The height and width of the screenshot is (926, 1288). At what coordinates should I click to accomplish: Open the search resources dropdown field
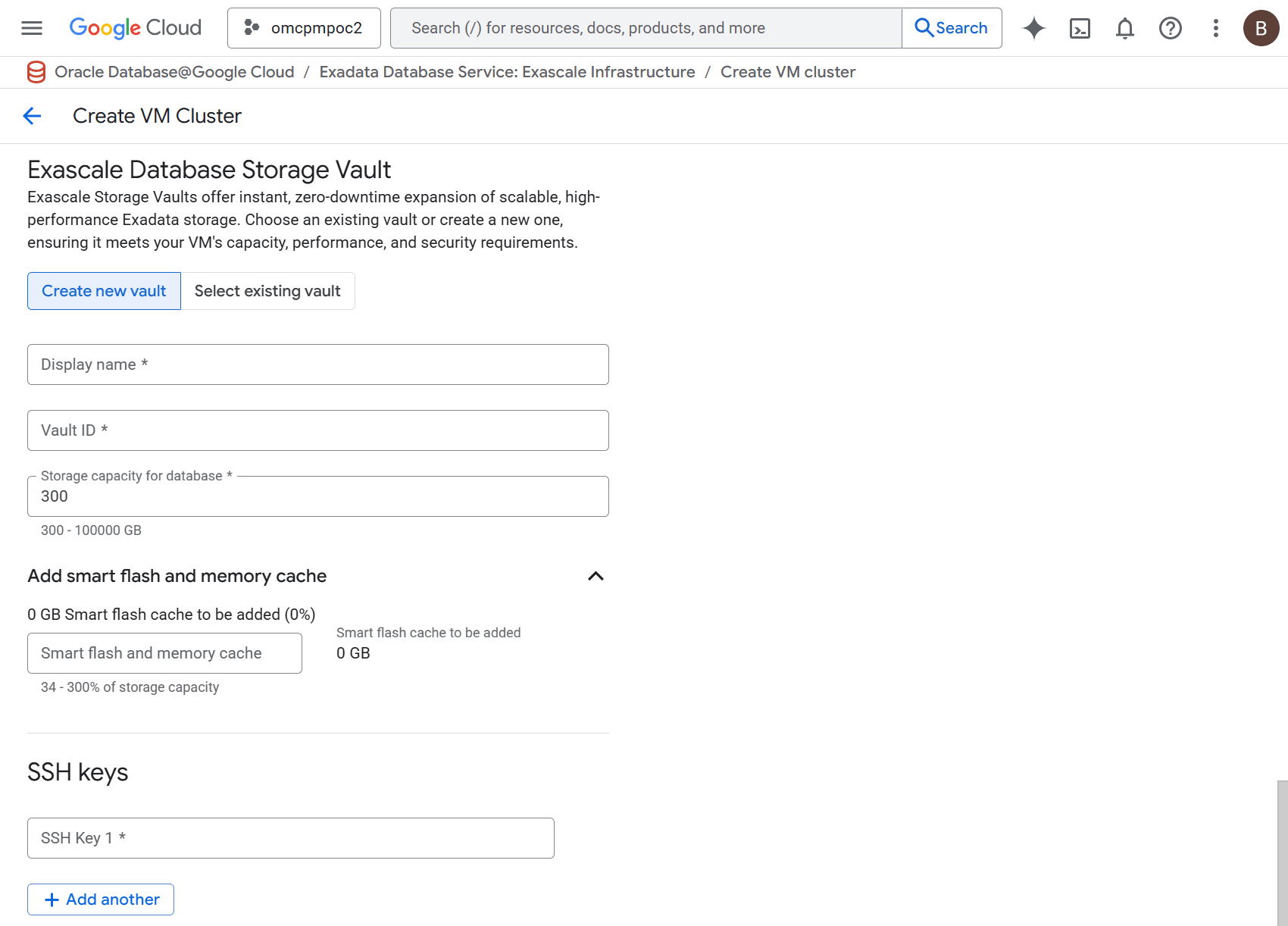(x=644, y=27)
